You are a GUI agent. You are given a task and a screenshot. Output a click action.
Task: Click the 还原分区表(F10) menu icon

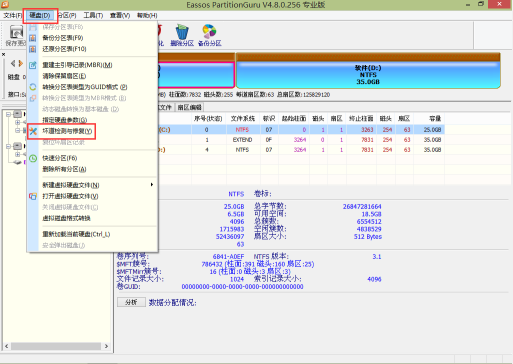33,49
